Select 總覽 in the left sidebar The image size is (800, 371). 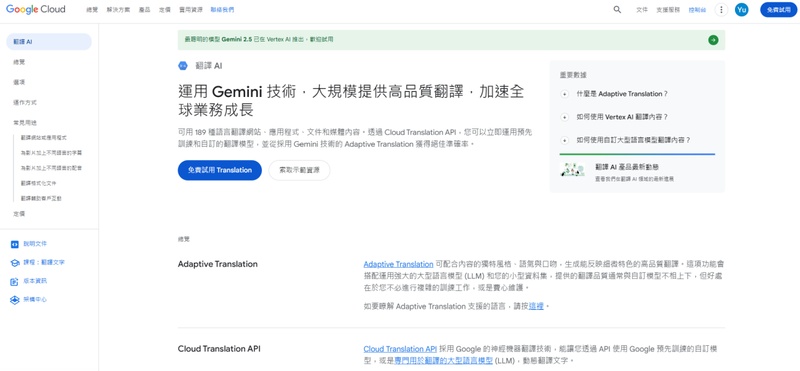click(19, 62)
